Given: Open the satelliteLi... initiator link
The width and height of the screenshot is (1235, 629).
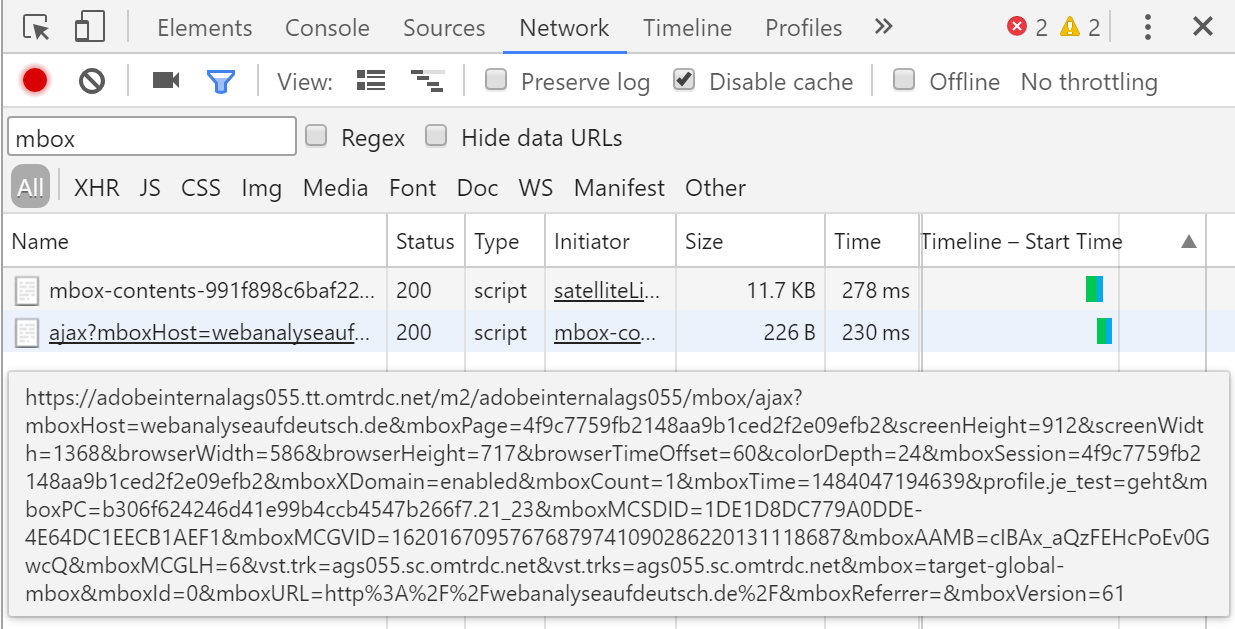Looking at the screenshot, I should 607,291.
